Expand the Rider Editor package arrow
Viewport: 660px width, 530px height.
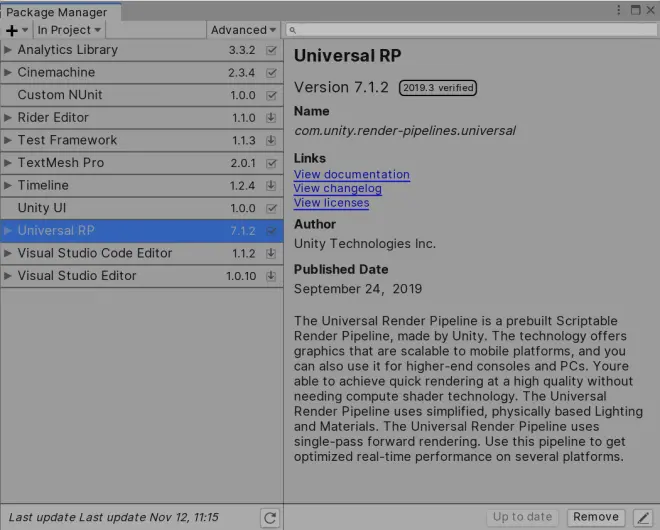click(x=8, y=117)
